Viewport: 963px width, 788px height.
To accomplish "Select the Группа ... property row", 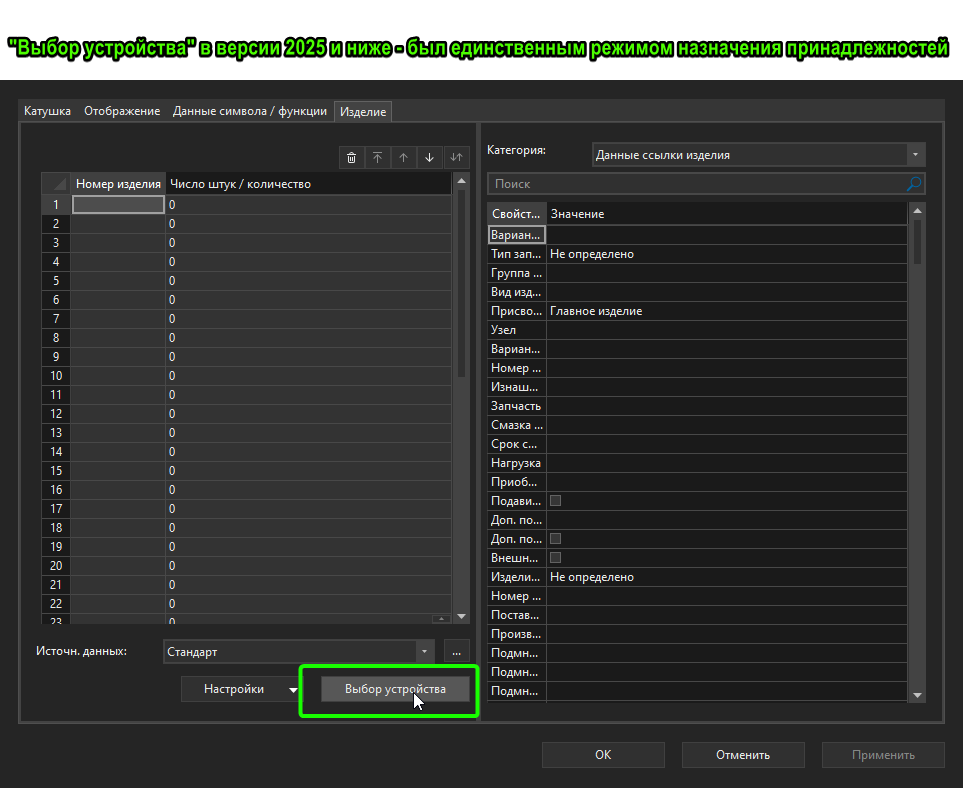I will (x=698, y=273).
